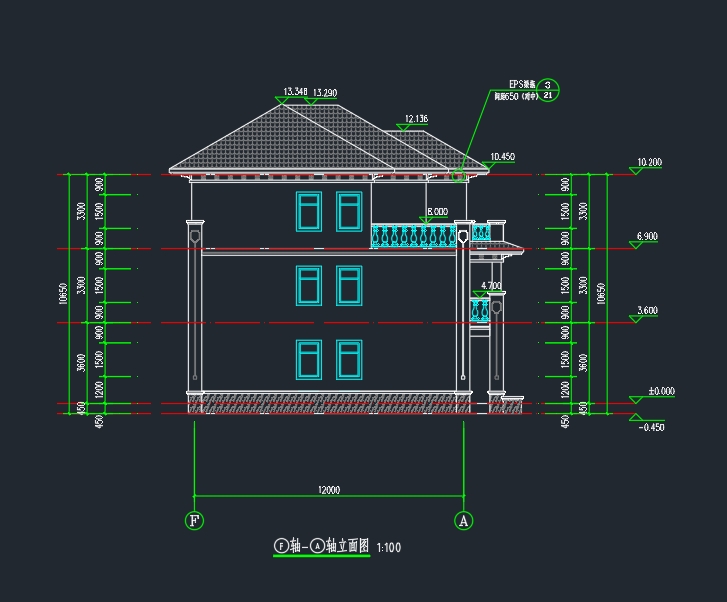This screenshot has height=602, width=727.
Task: Pick the 13.348 roof peak elevation marker
Action: 295,92
